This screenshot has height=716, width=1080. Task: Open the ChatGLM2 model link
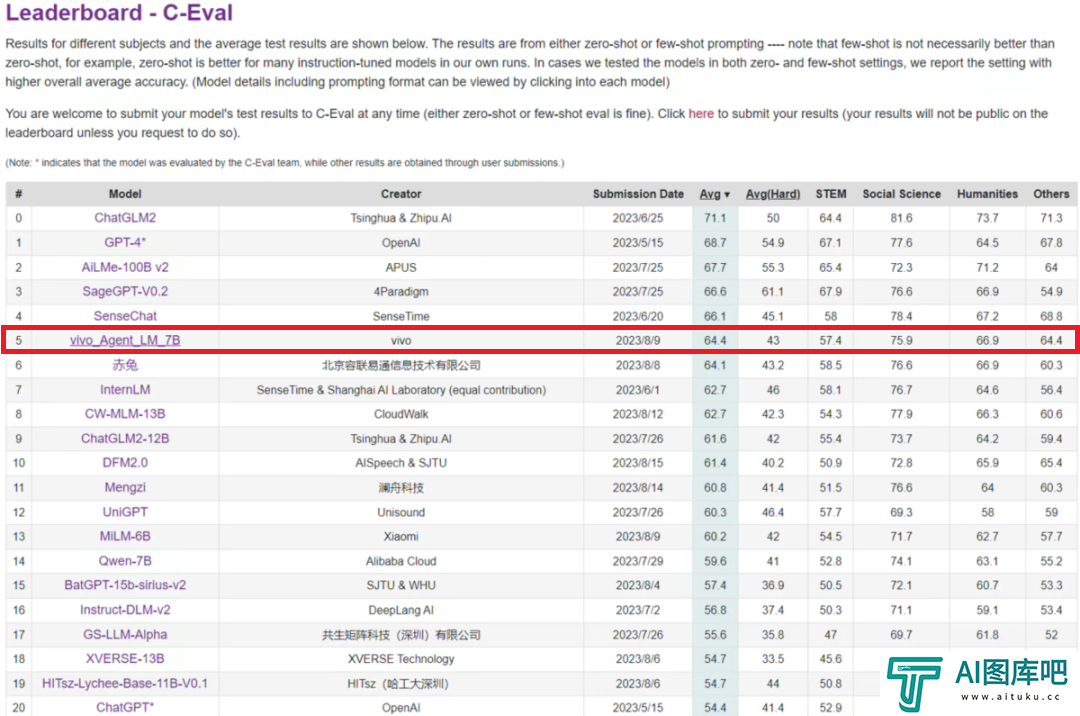pyautogui.click(x=125, y=218)
